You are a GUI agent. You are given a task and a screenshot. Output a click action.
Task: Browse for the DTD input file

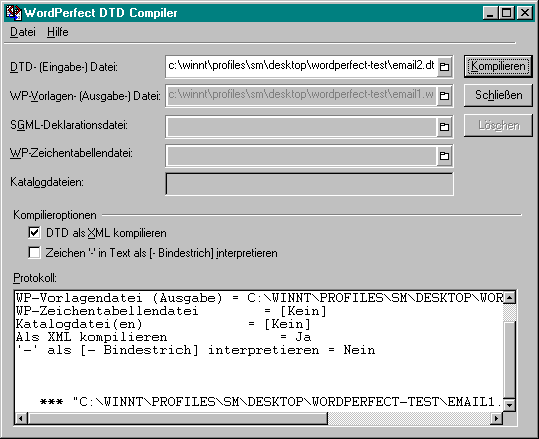[x=444, y=66]
